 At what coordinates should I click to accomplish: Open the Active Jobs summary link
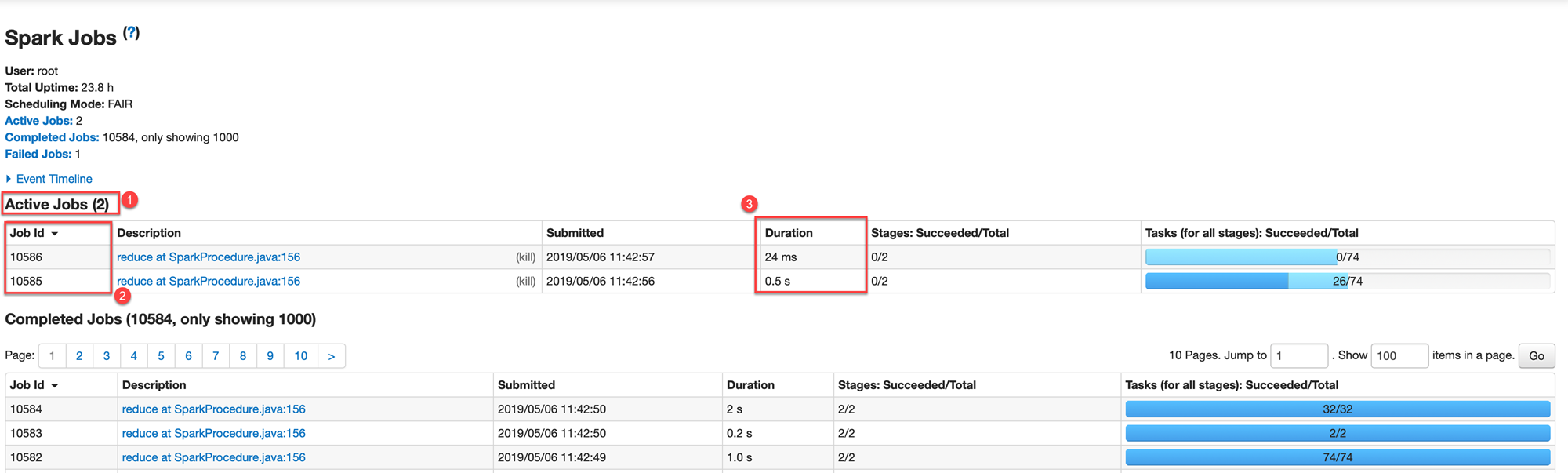click(x=38, y=121)
